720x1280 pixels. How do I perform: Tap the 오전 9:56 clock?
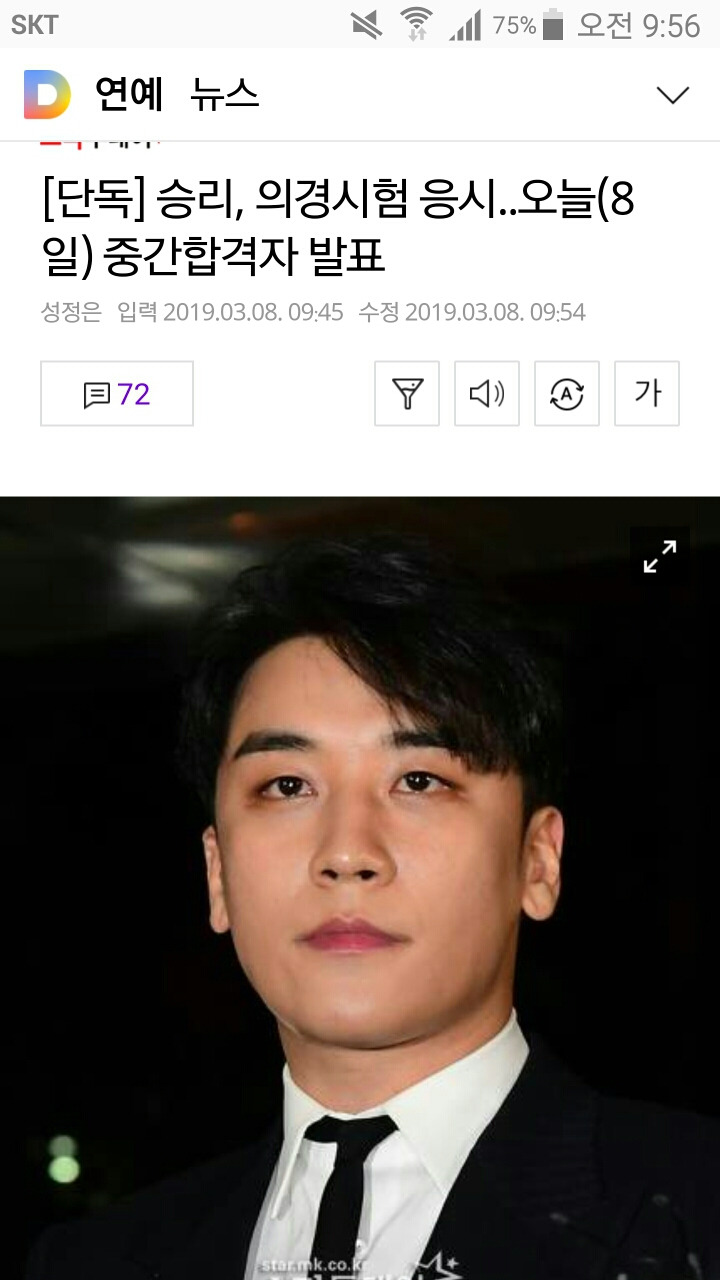tap(638, 25)
